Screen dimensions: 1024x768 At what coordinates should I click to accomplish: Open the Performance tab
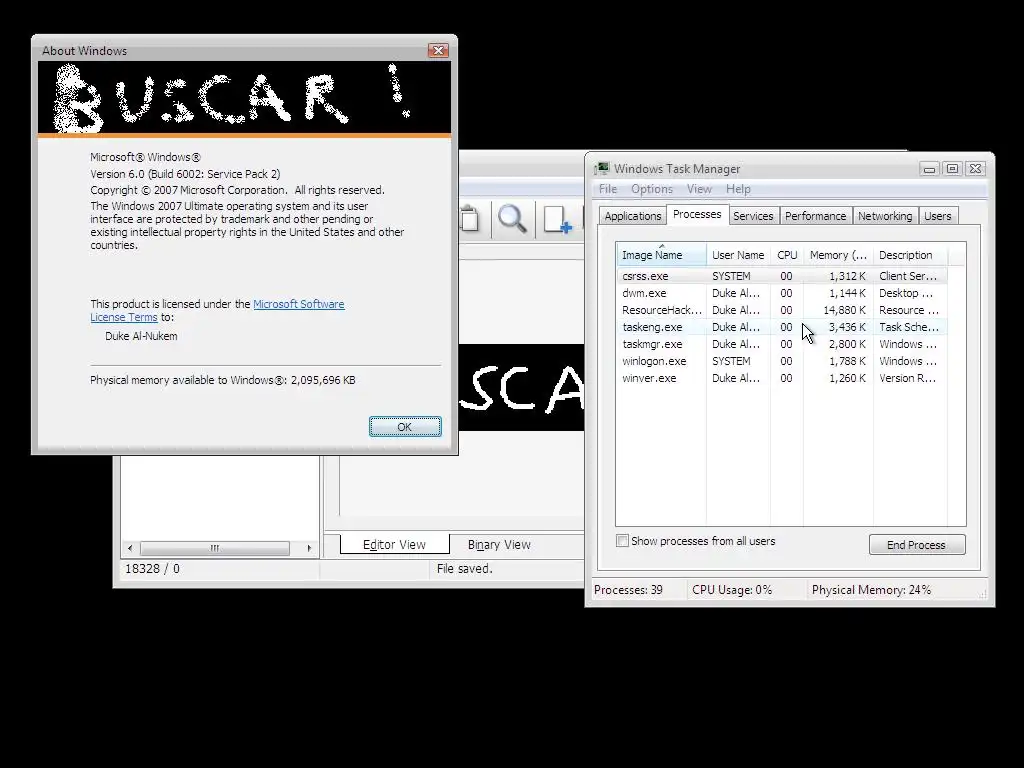815,216
